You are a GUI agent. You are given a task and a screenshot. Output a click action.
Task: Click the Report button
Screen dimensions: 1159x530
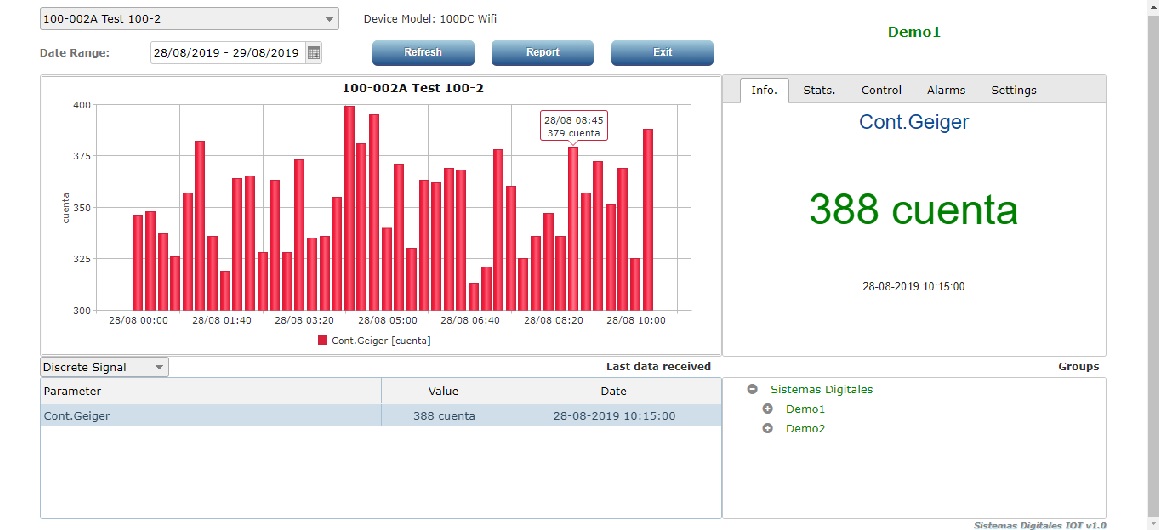542,52
